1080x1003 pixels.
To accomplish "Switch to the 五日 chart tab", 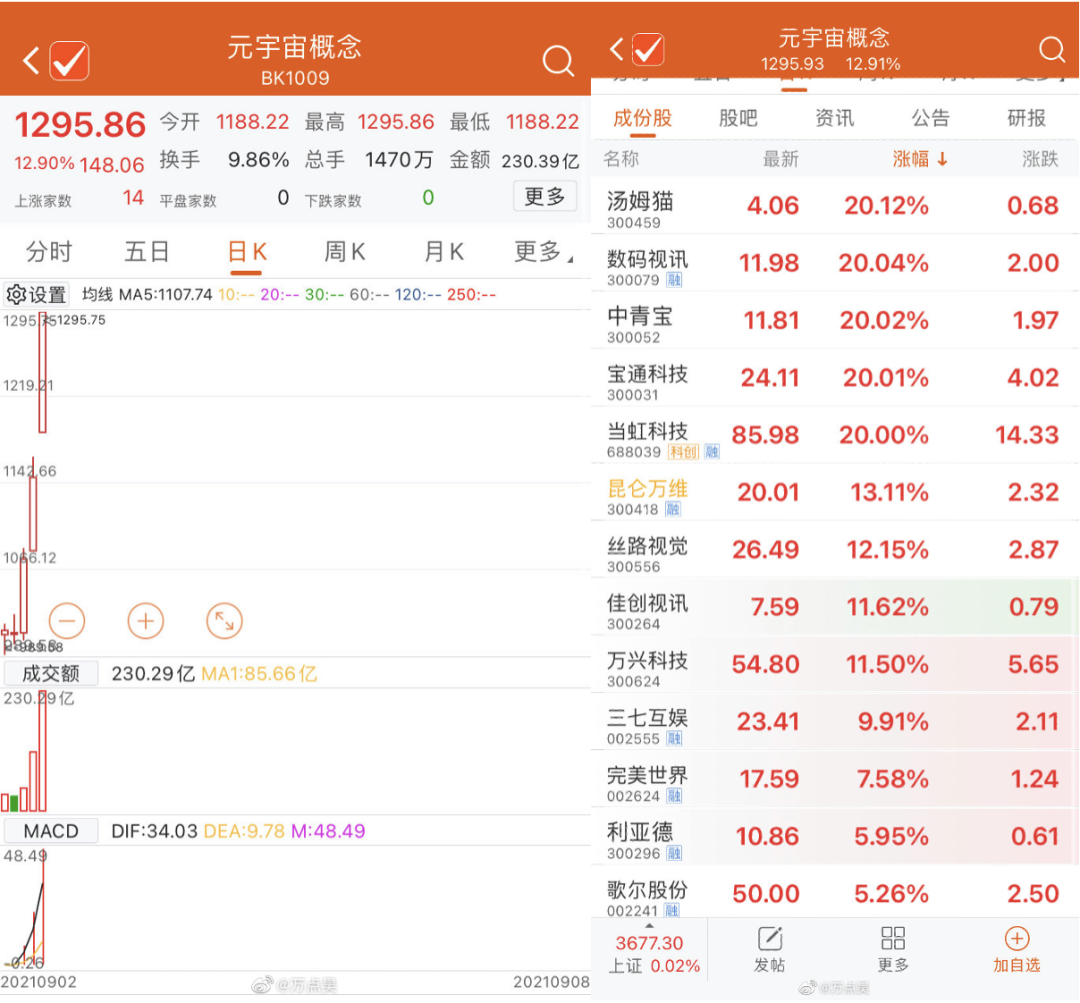I will click(x=147, y=251).
